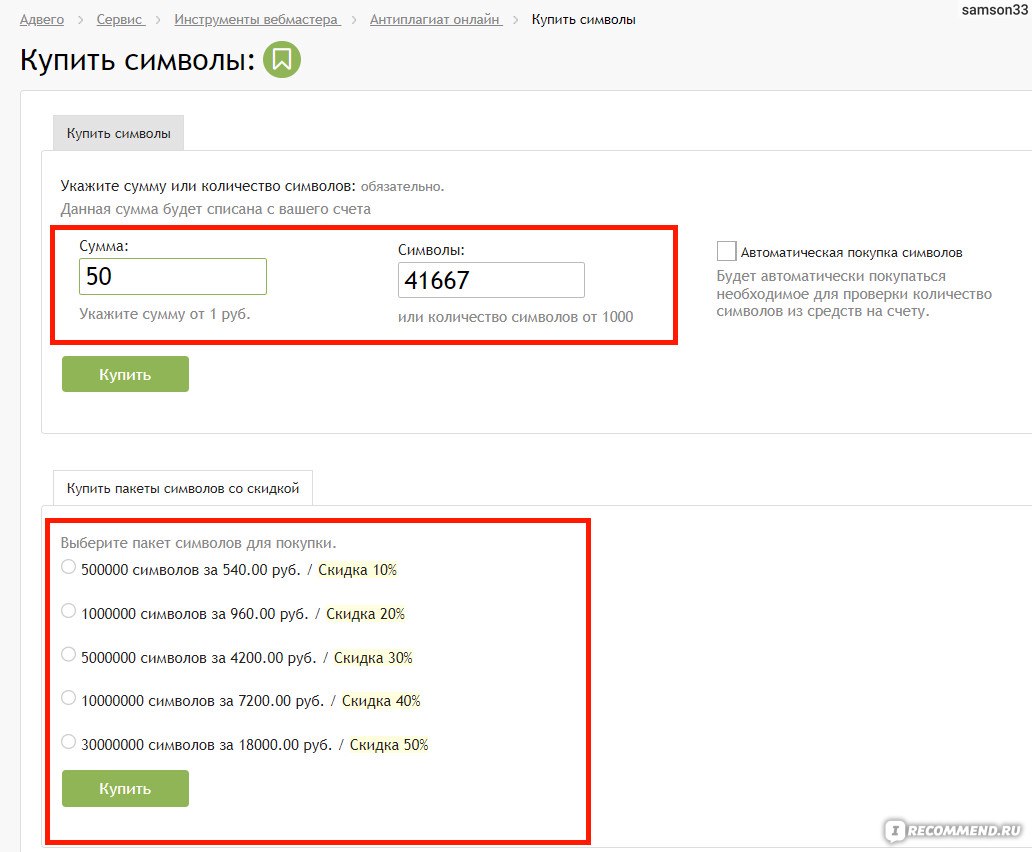
Task: Choose the 1000000 символов package radio
Action: [68, 611]
